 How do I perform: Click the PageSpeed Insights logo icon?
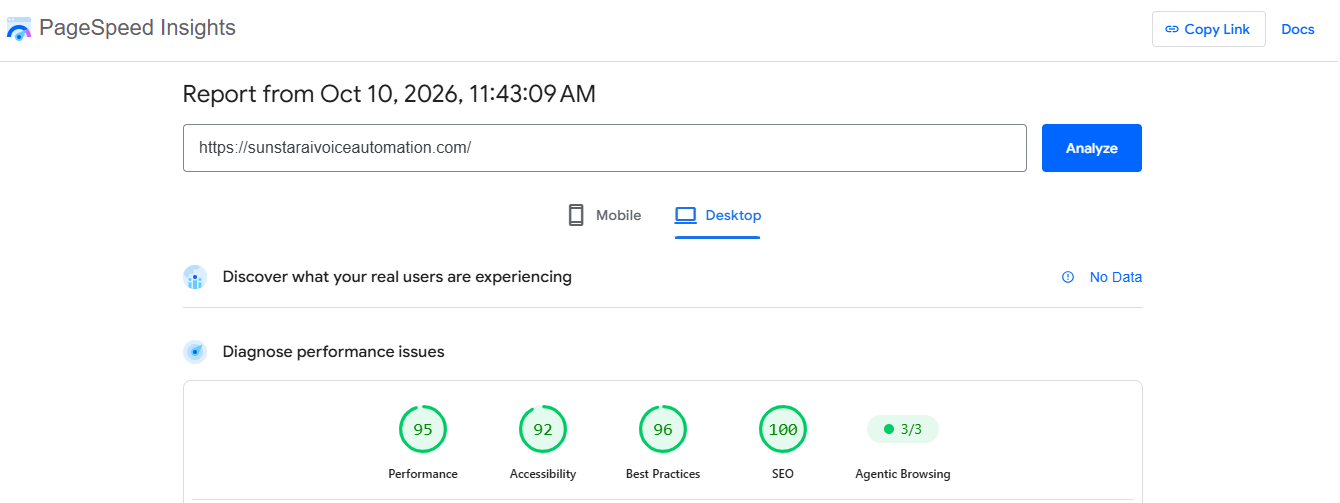[x=19, y=28]
